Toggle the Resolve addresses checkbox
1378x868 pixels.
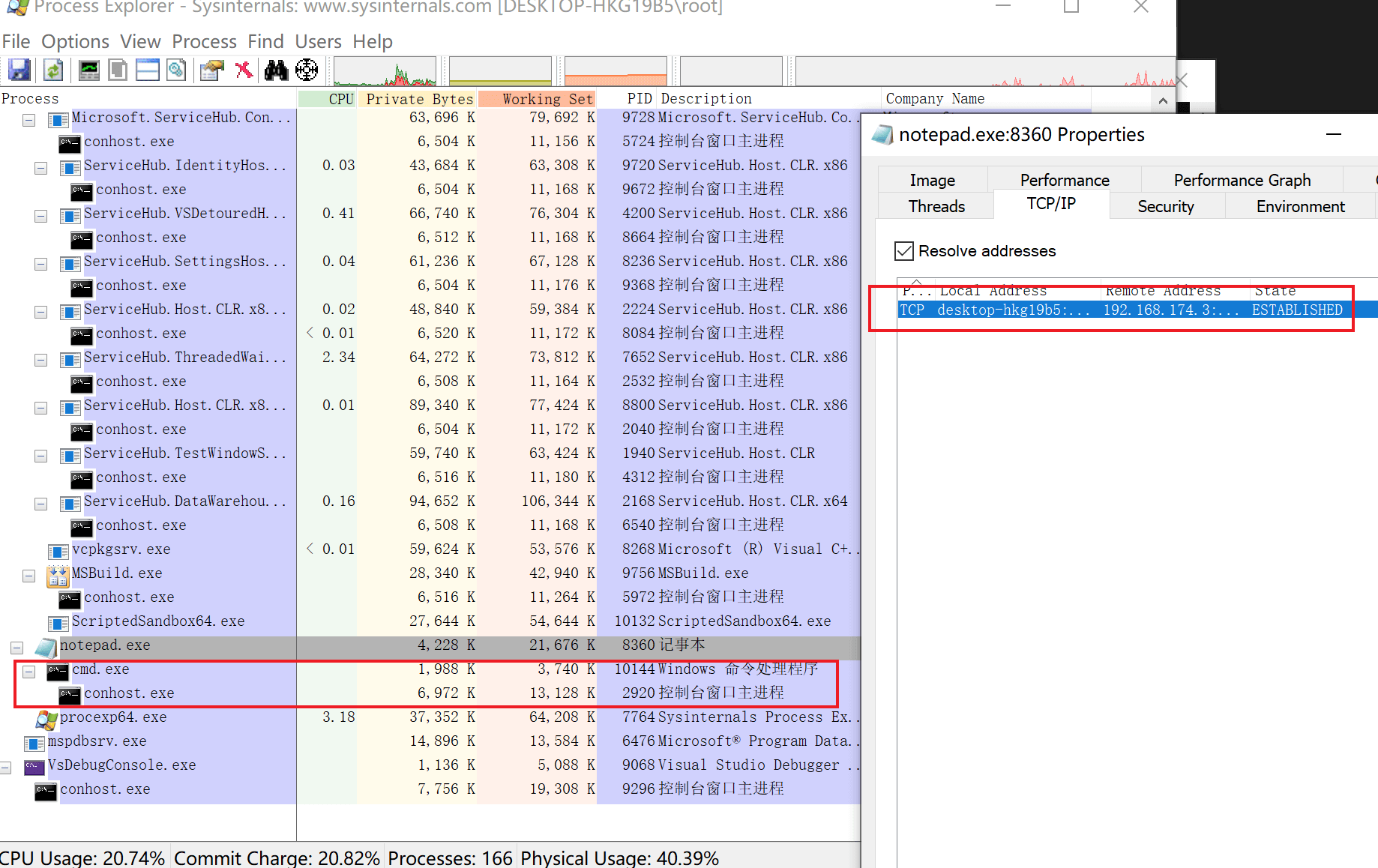[904, 251]
